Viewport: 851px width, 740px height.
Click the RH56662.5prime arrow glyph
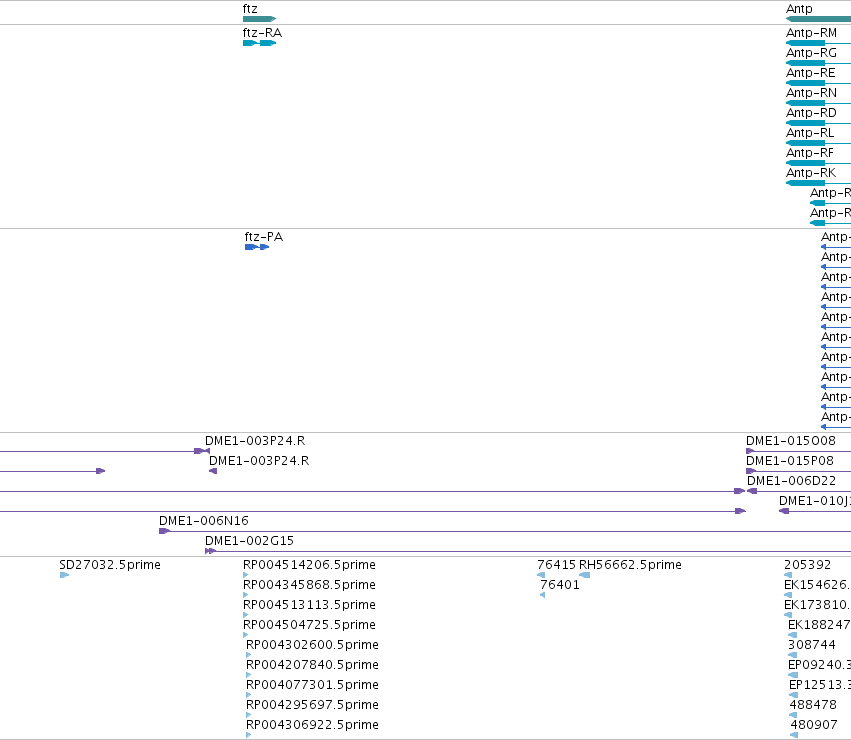(585, 575)
